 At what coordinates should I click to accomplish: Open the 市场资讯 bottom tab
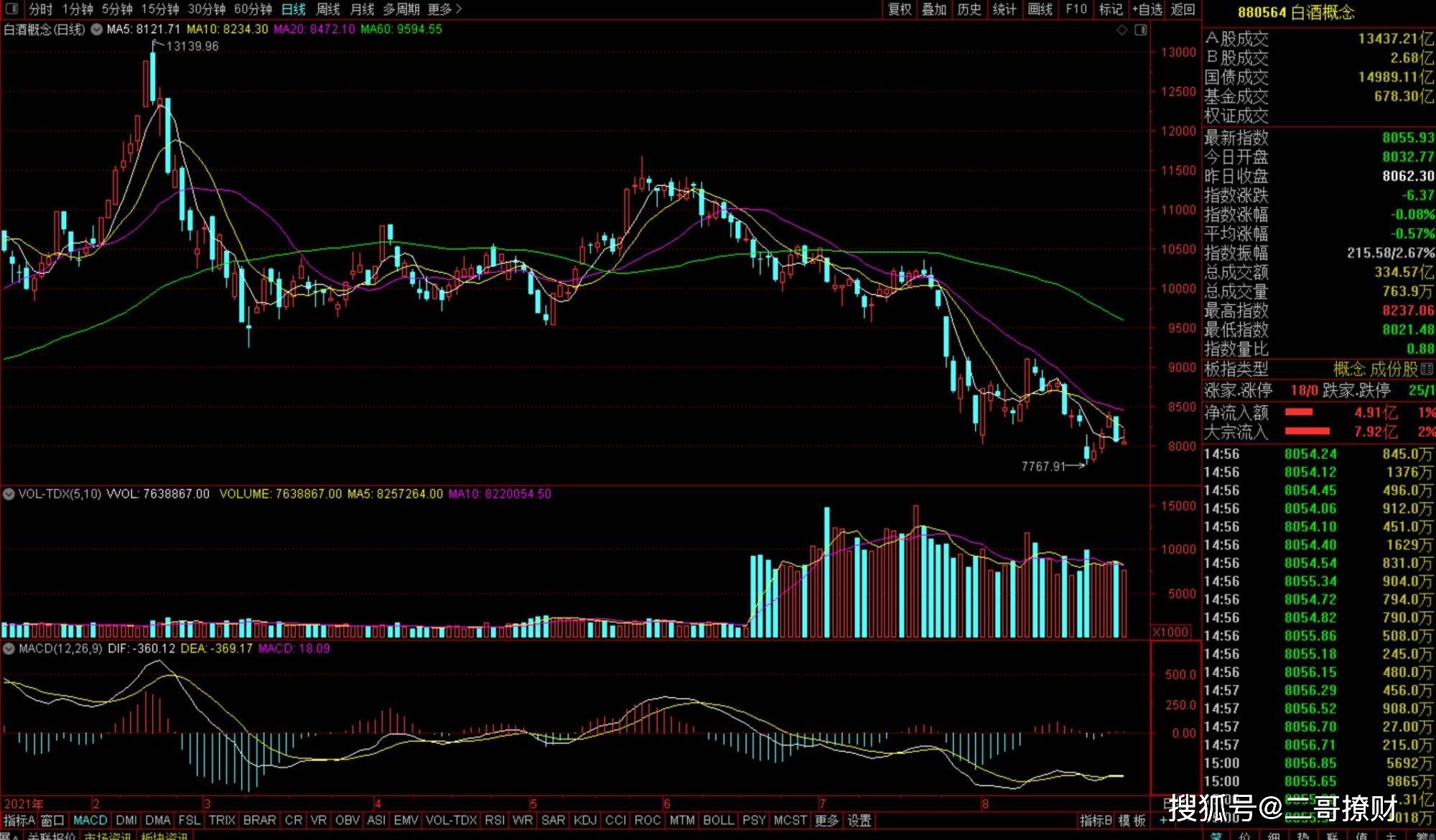tap(108, 836)
